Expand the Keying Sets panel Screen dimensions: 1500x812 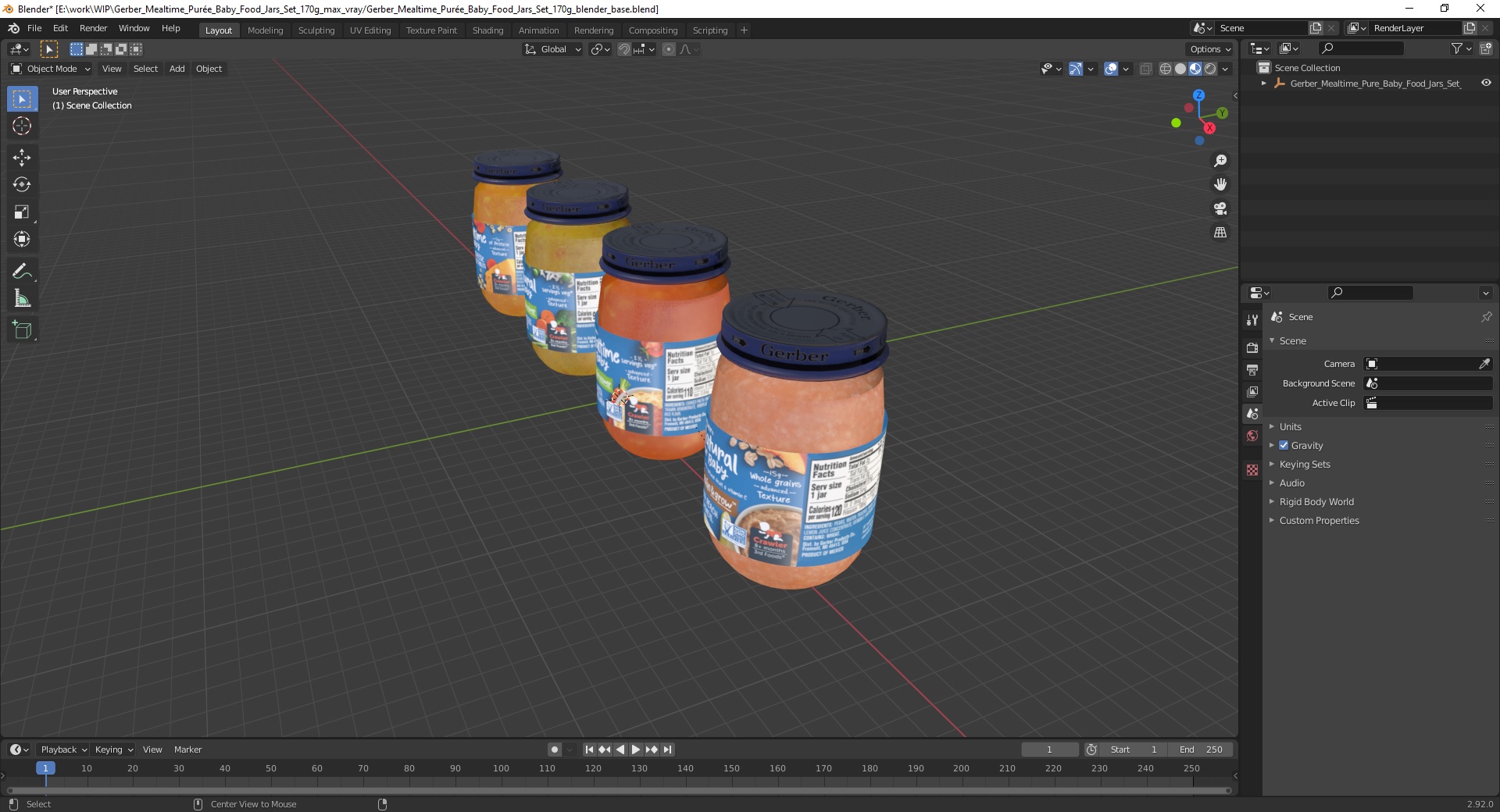[x=1305, y=465]
